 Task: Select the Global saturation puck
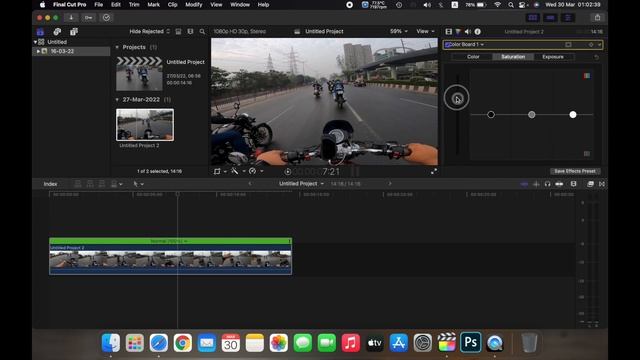(457, 98)
